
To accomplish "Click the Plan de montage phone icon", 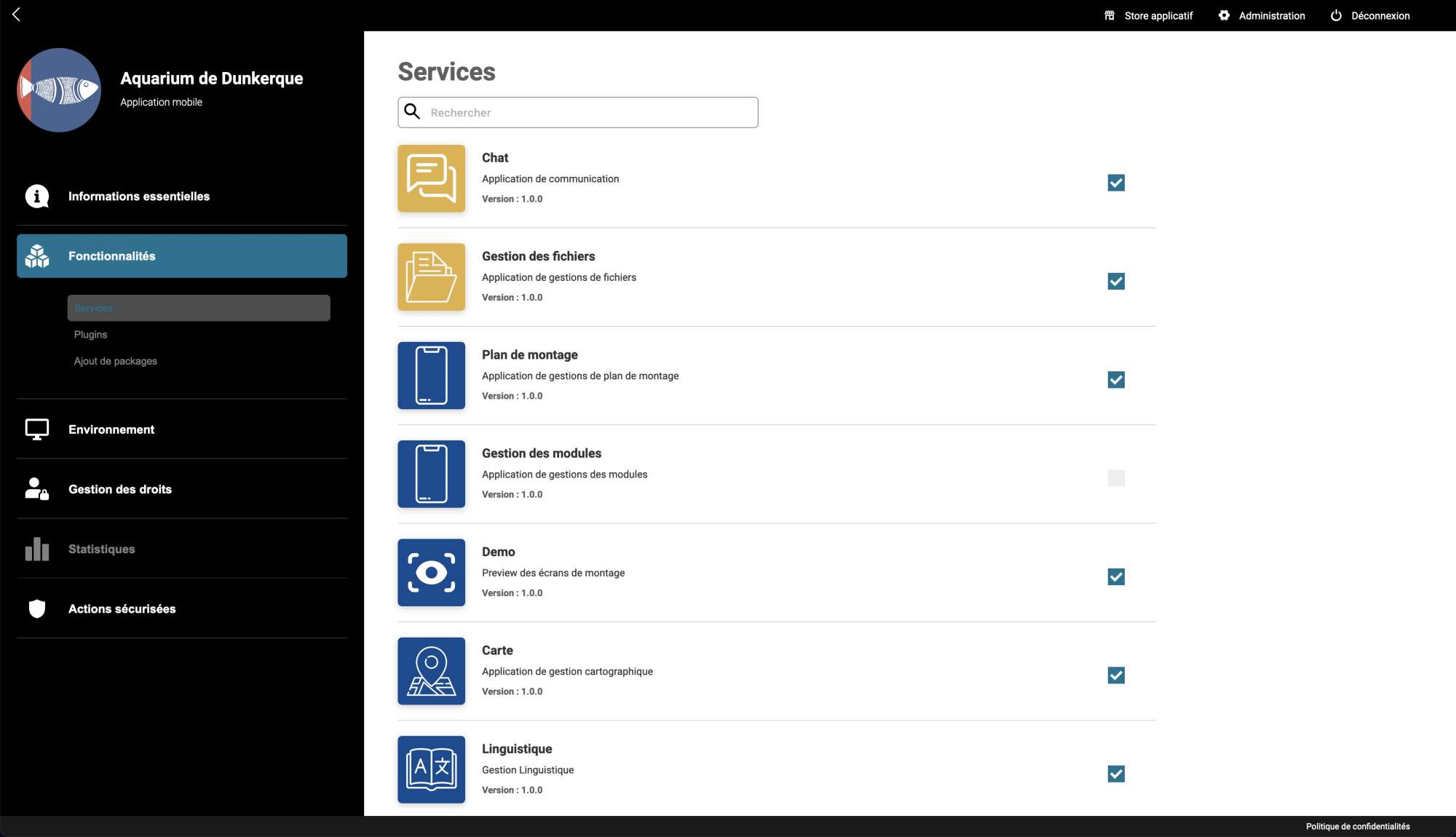I will 431,376.
